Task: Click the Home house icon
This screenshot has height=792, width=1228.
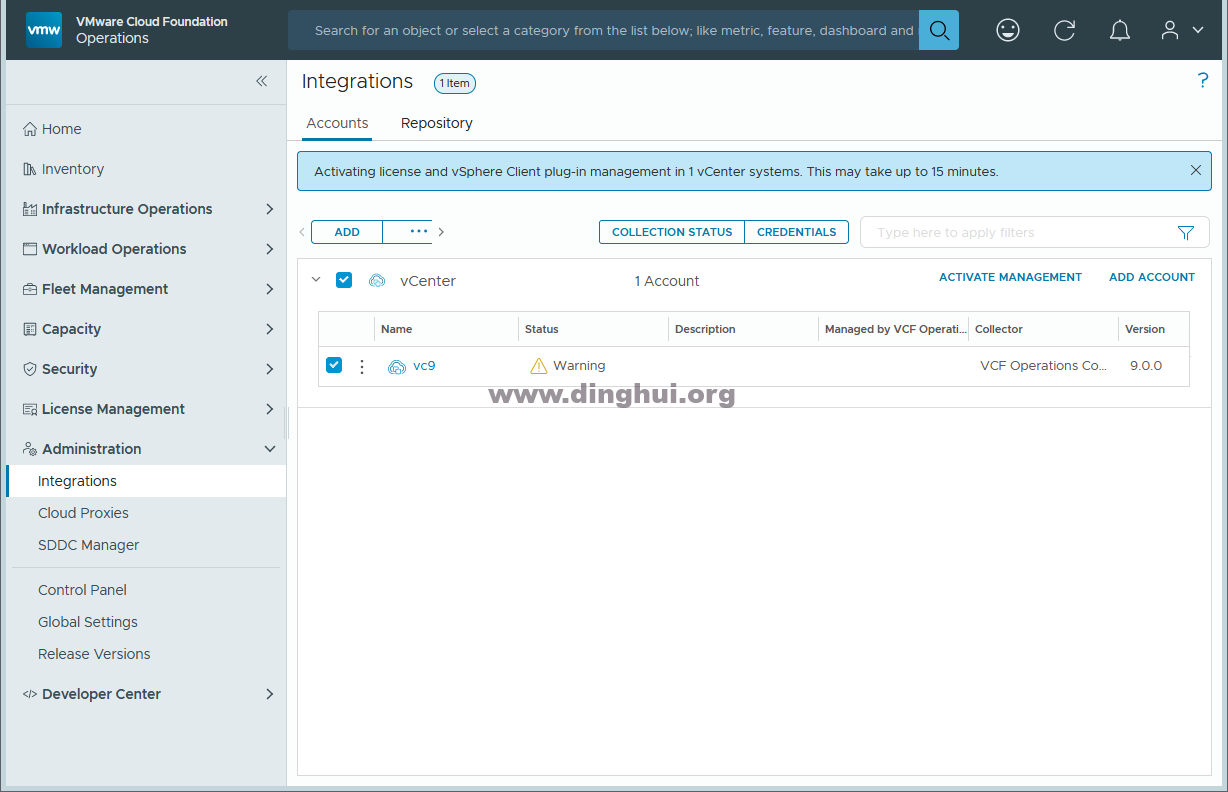Action: pyautogui.click(x=30, y=129)
